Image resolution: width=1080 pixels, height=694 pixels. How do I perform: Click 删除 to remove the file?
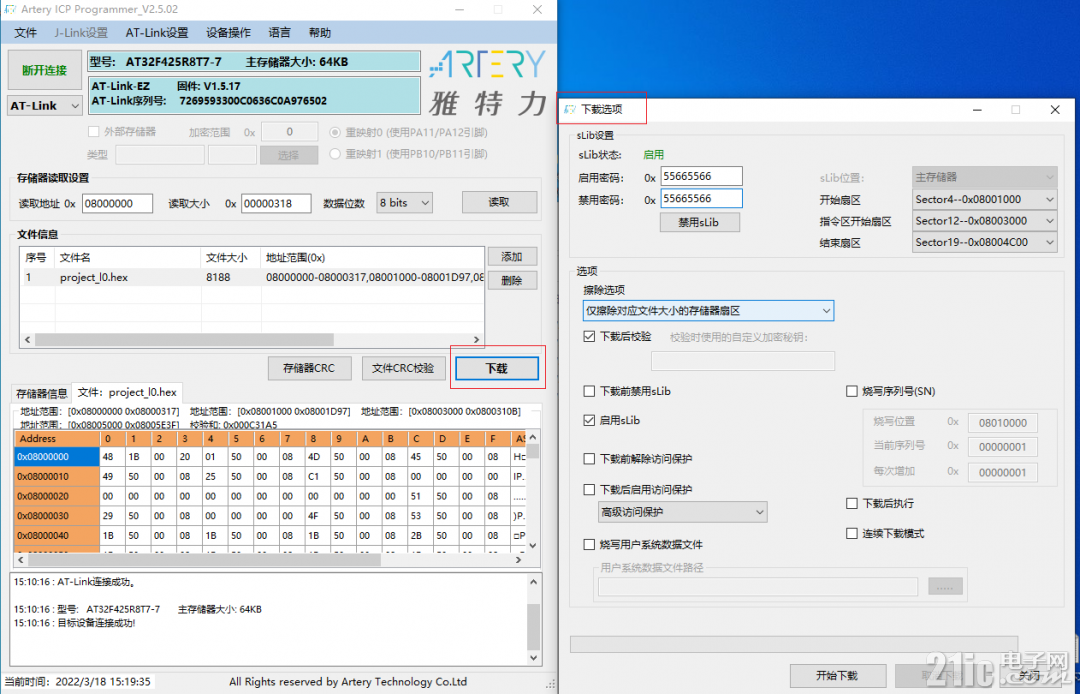click(512, 281)
